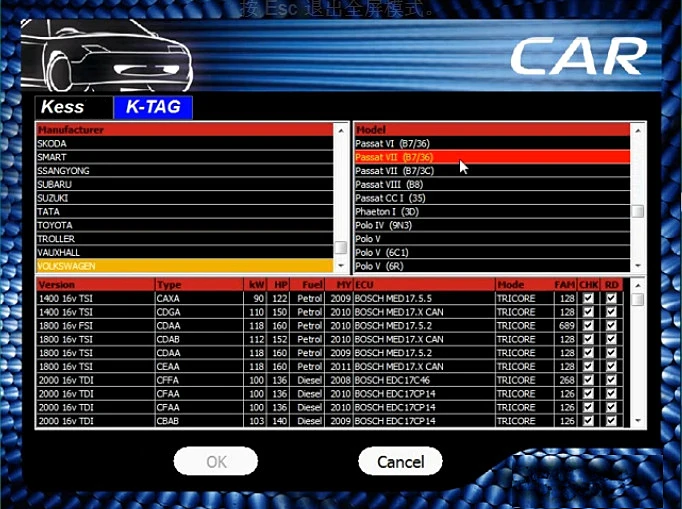
Task: Select SUZUKI manufacturer
Action: point(185,198)
